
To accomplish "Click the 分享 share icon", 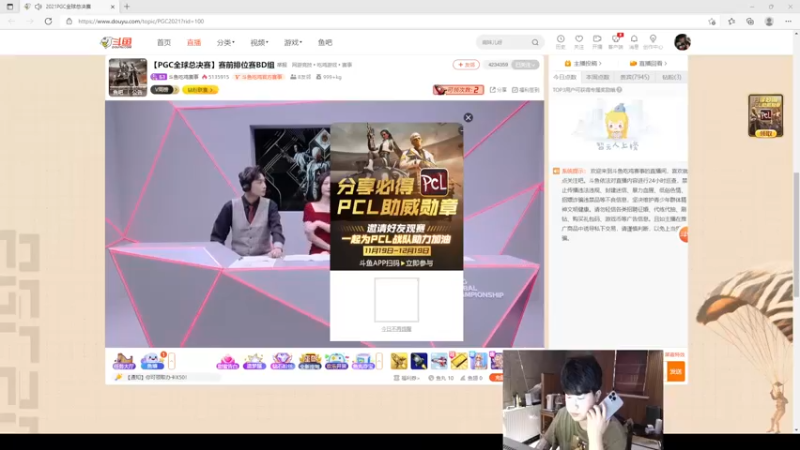I will pos(498,90).
